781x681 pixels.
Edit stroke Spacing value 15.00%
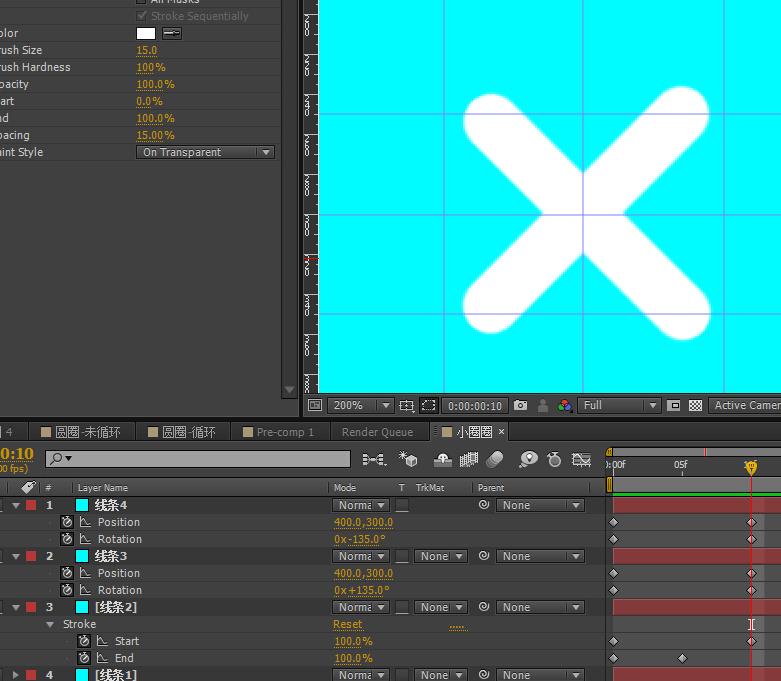point(155,135)
